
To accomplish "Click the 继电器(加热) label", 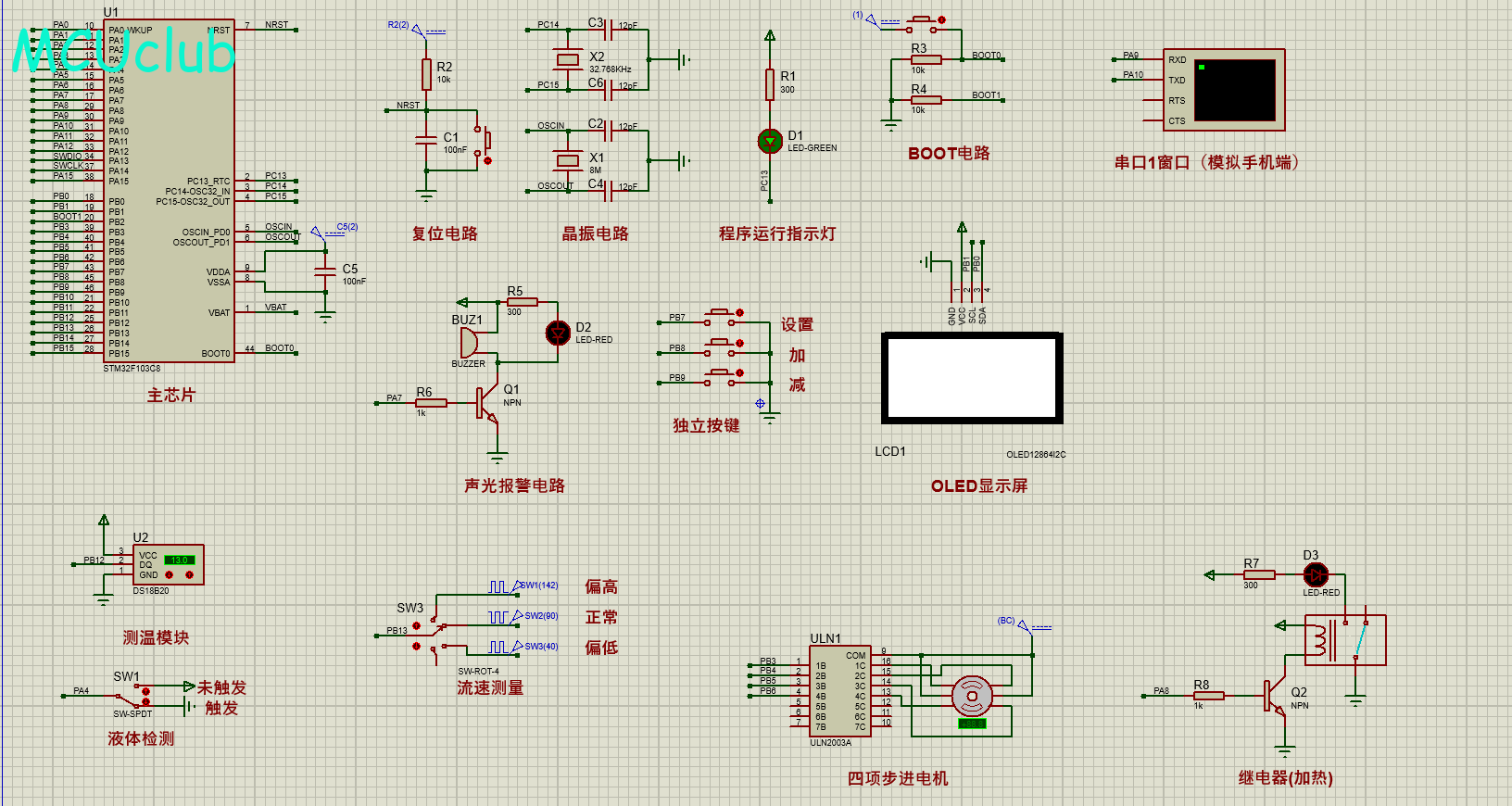I will 1286,778.
